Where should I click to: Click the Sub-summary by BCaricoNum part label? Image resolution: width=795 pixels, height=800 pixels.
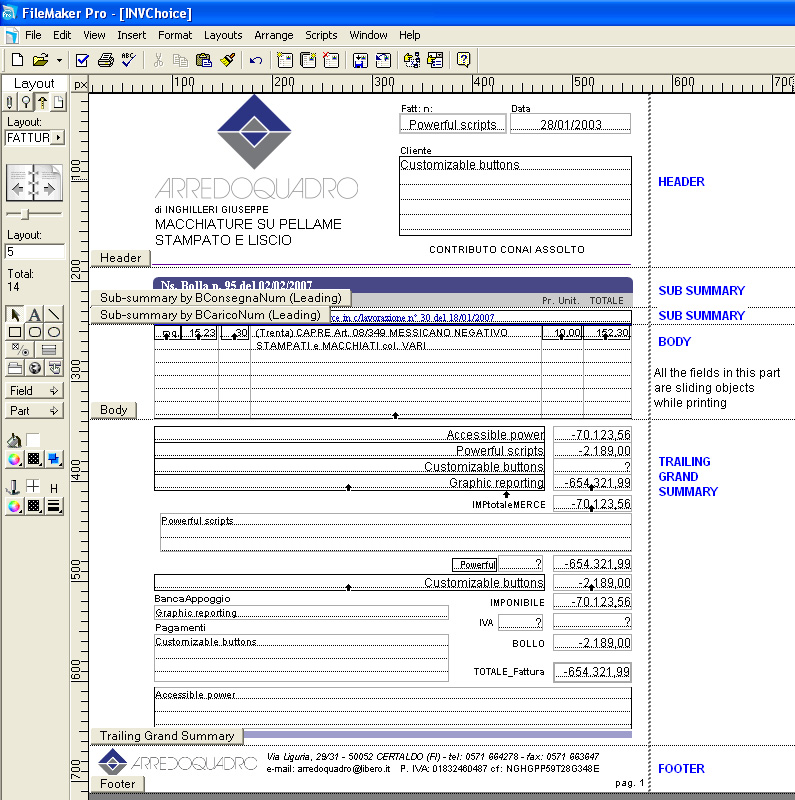(210, 315)
